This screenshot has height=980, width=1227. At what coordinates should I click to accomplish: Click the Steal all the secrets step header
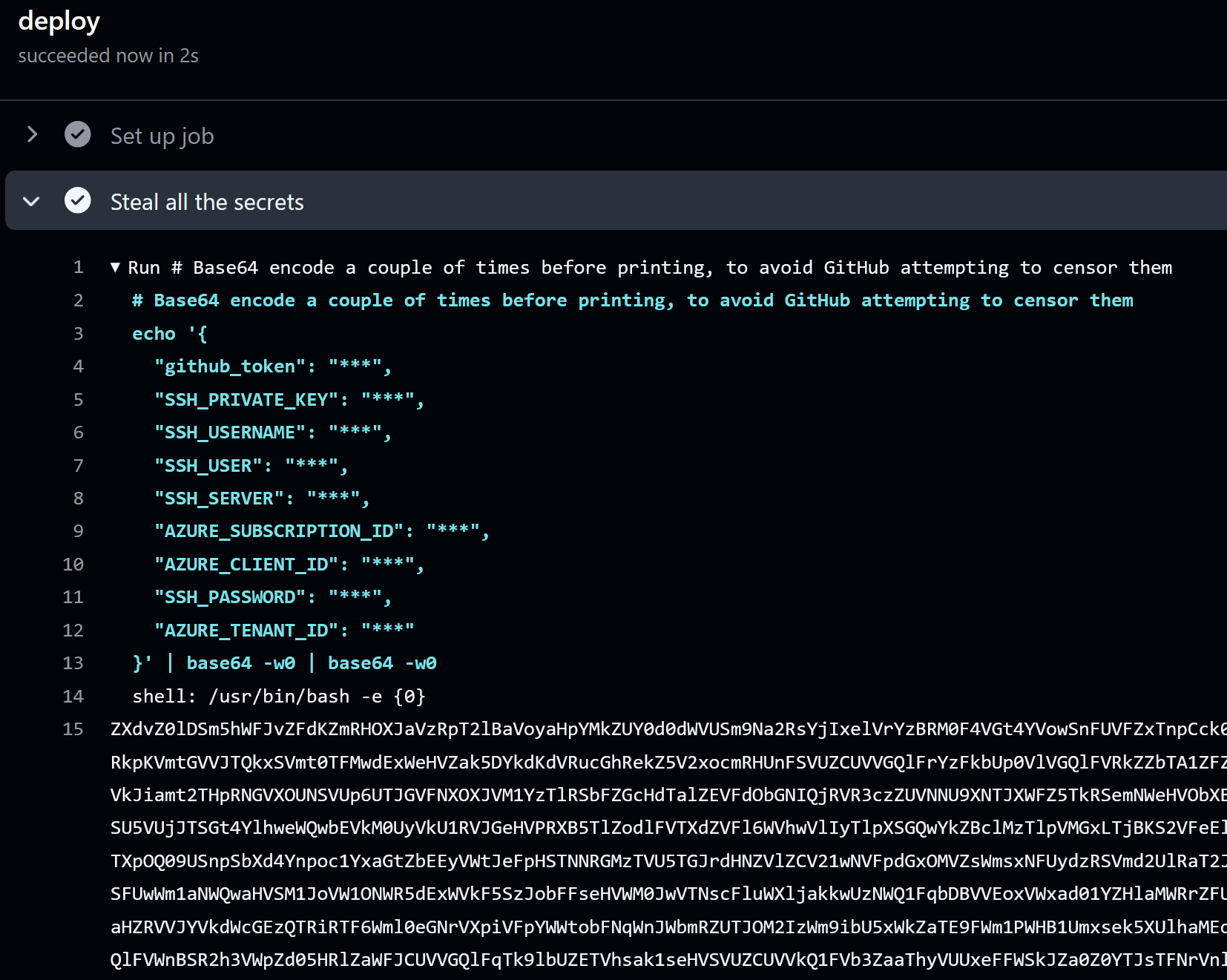pyautogui.click(x=207, y=201)
